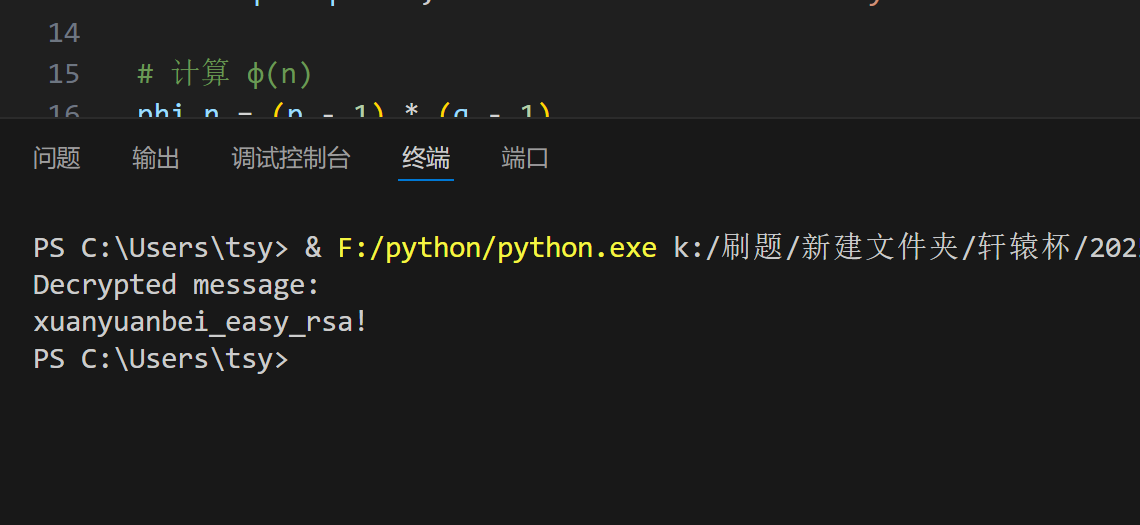Click the & operator in terminal command

313,248
